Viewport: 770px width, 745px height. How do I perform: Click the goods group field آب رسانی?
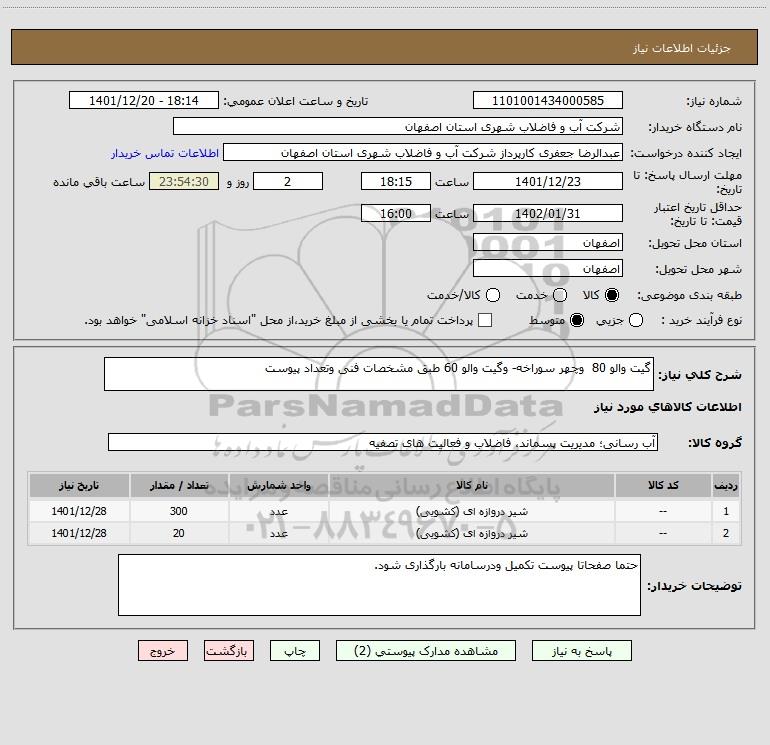click(x=383, y=442)
